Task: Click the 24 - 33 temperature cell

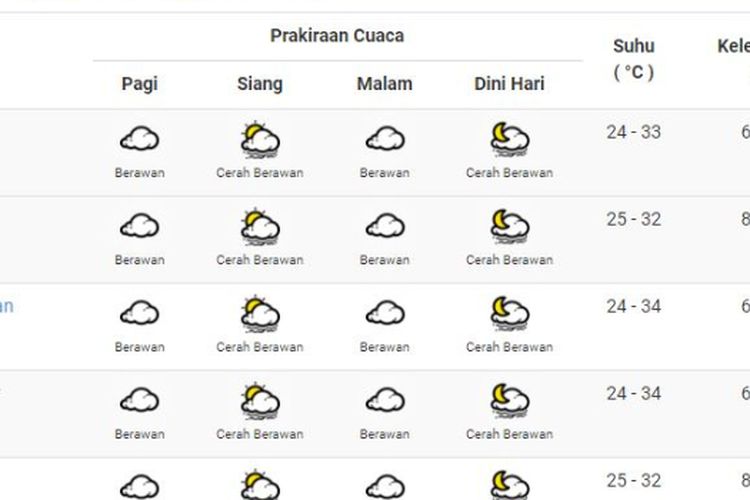Action: (x=634, y=132)
